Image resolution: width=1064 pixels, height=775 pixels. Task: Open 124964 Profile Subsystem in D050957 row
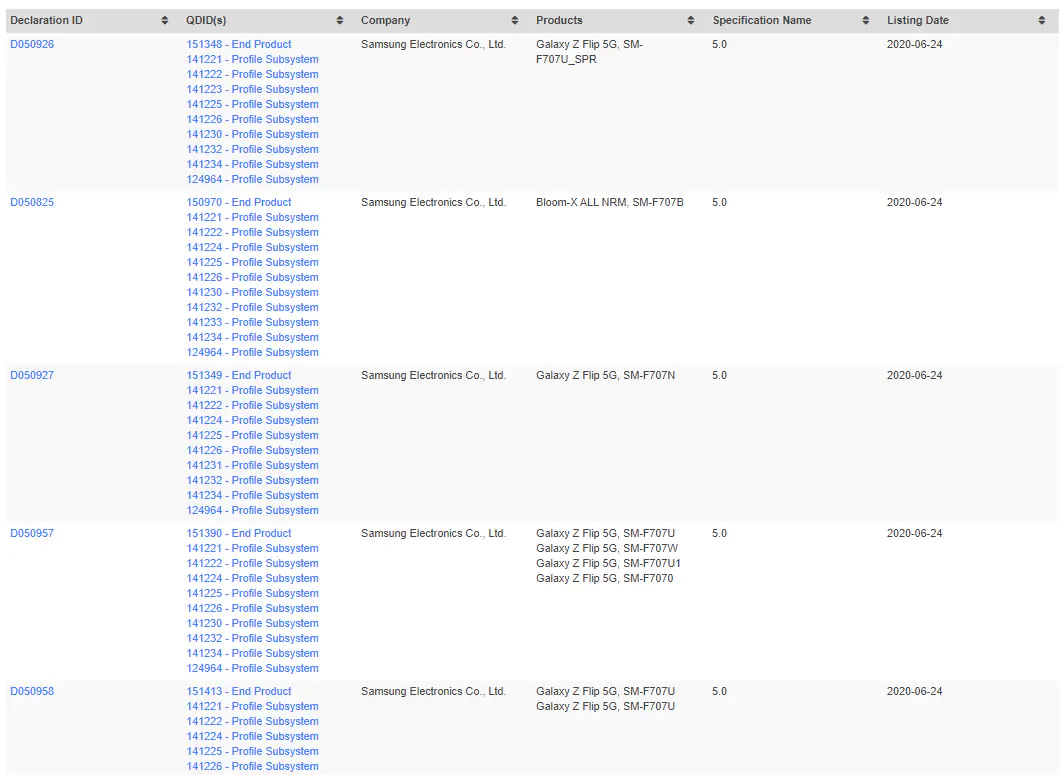tap(252, 668)
